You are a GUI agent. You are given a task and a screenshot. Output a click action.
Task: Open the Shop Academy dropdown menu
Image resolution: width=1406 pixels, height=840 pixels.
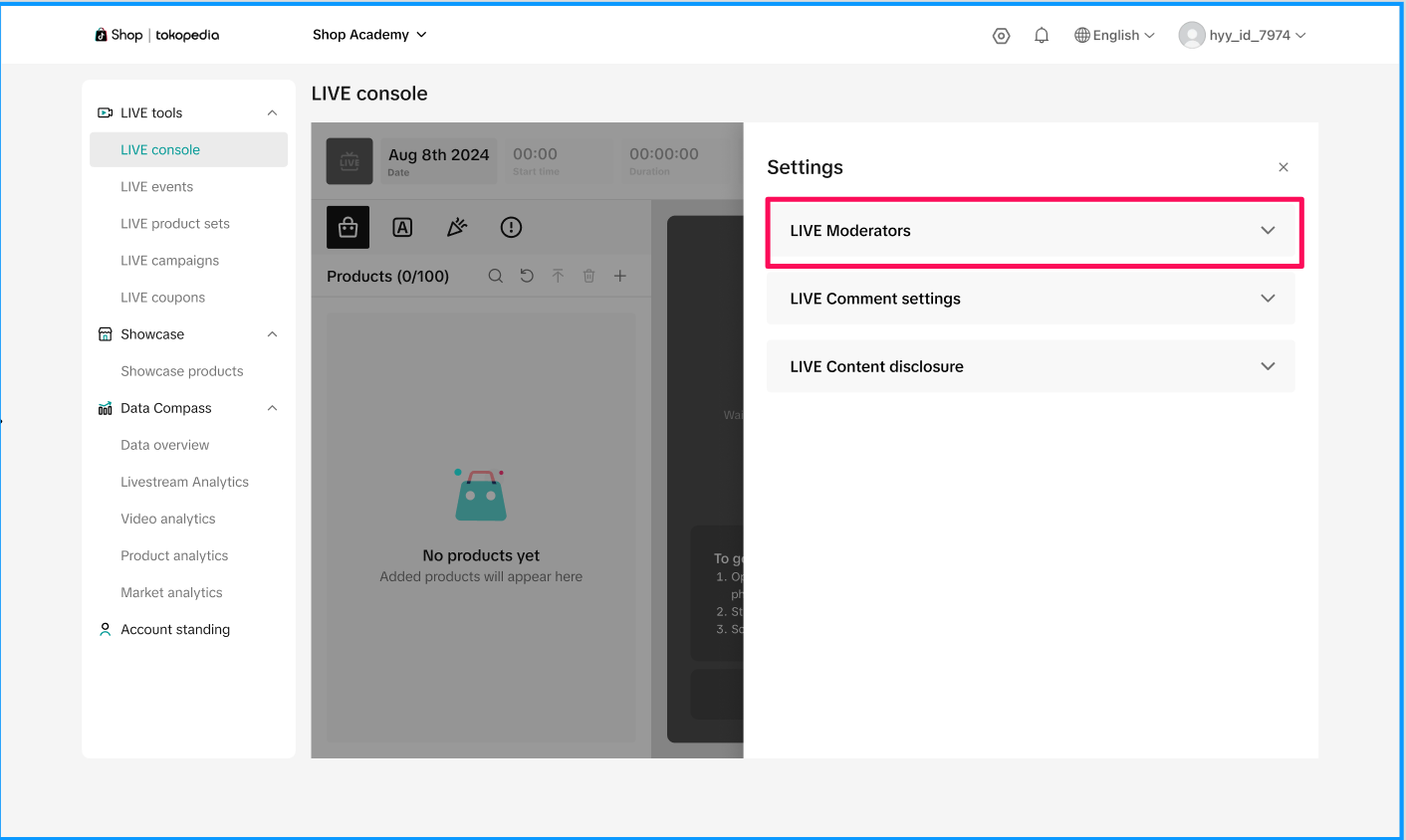point(369,35)
